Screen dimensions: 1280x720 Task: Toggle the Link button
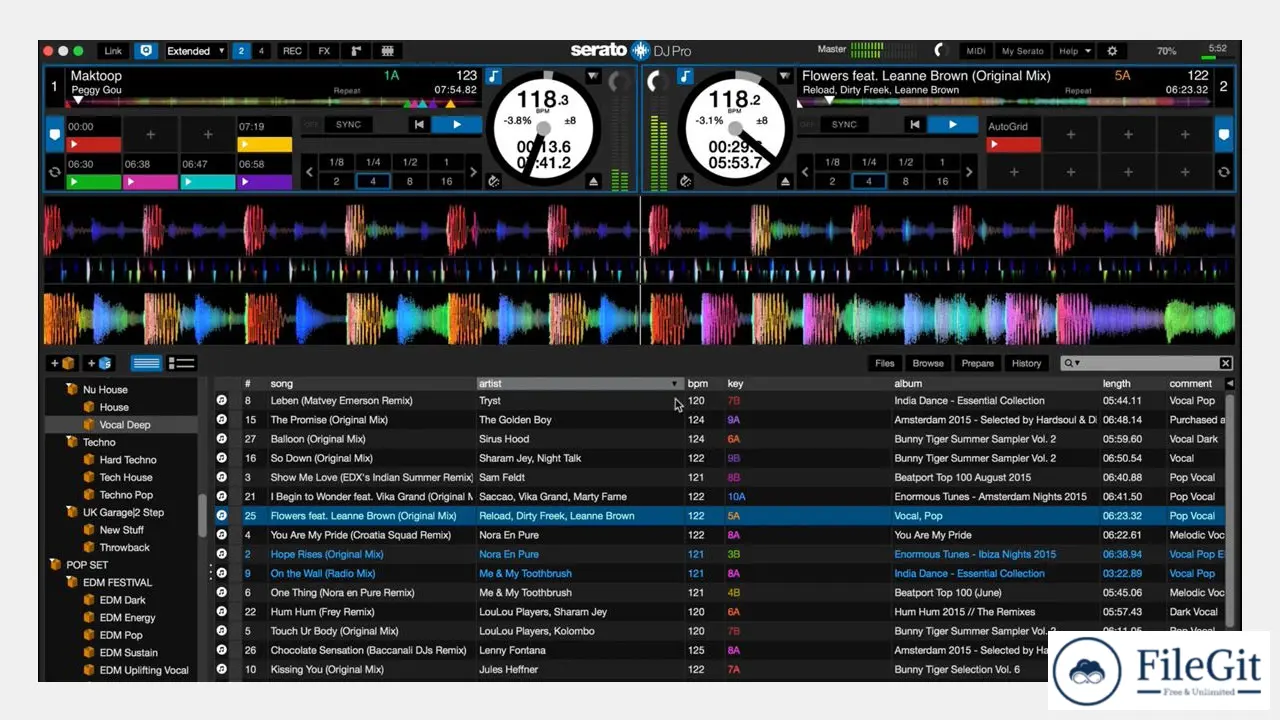tap(113, 51)
